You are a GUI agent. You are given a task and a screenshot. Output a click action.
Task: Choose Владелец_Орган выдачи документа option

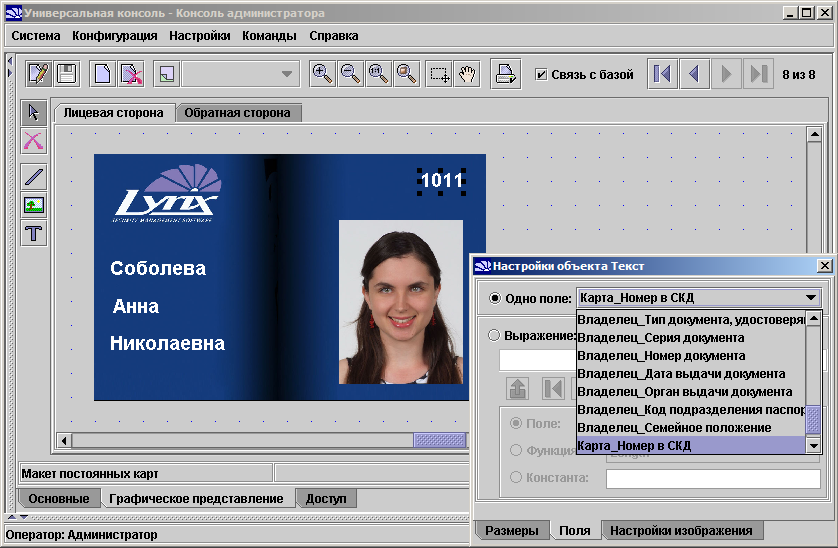pyautogui.click(x=690, y=392)
